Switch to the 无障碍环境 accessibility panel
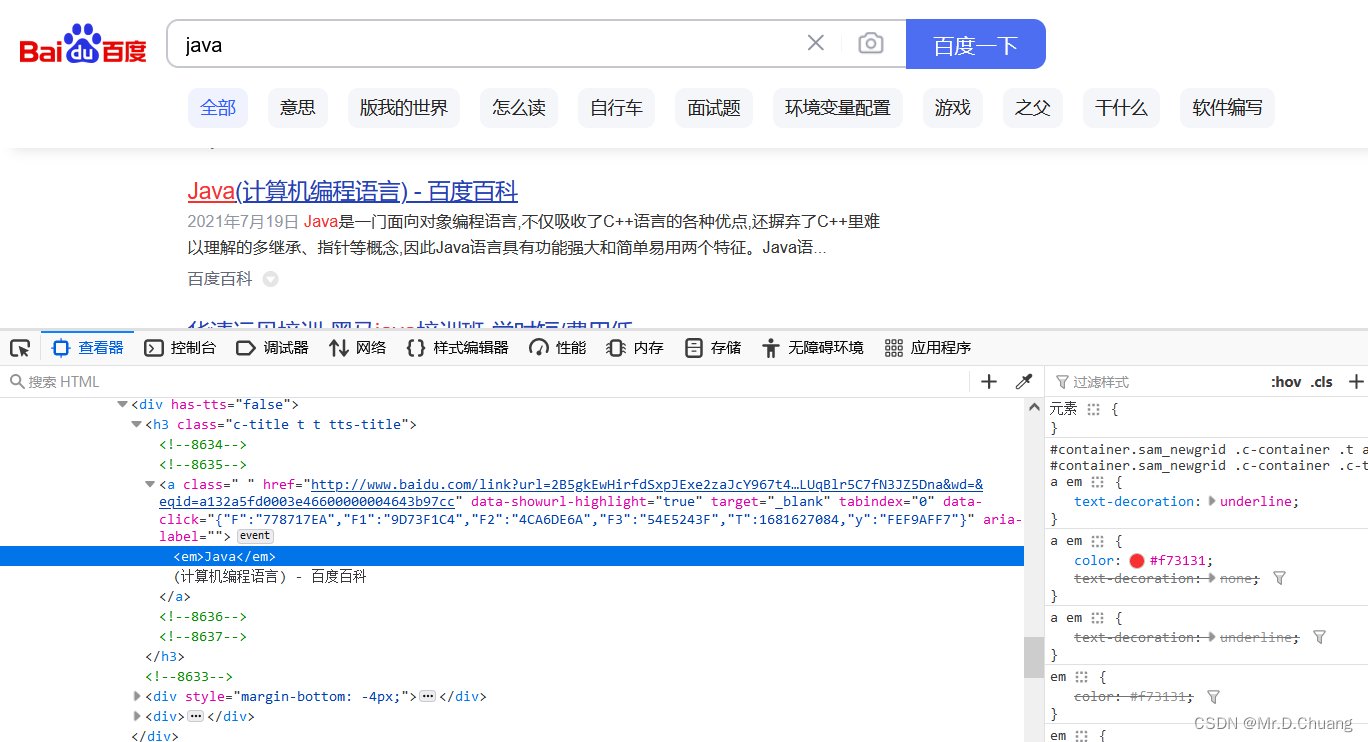The height and width of the screenshot is (742, 1368). pos(812,348)
